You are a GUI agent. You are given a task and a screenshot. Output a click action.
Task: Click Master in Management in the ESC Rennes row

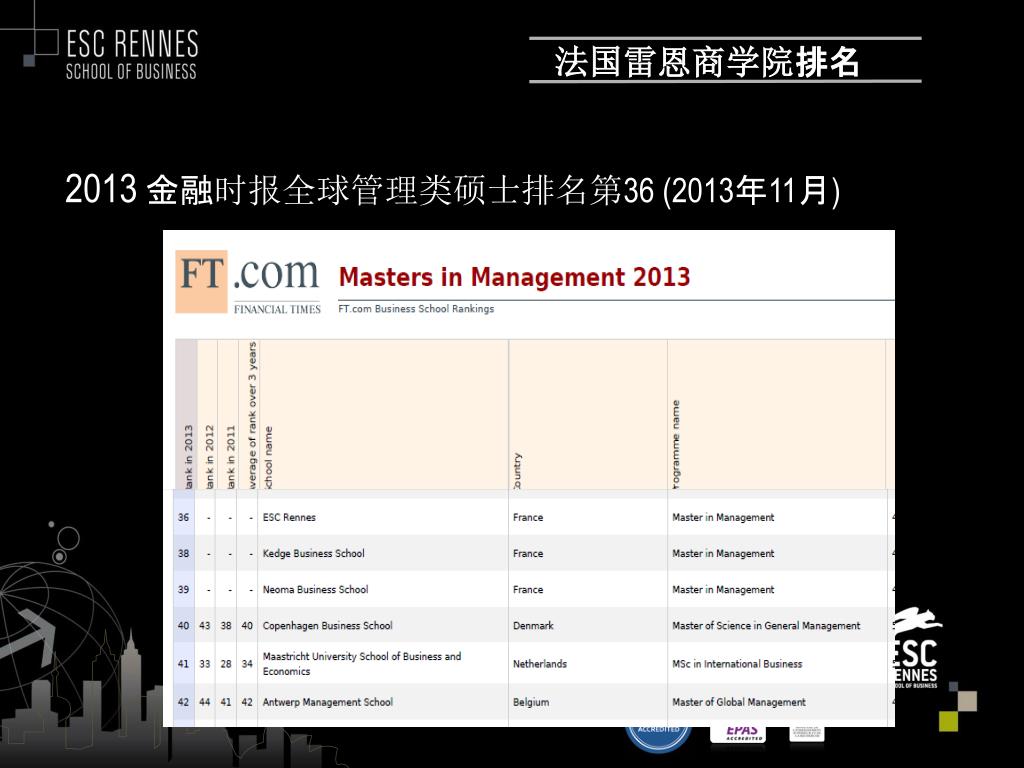pyautogui.click(x=723, y=517)
